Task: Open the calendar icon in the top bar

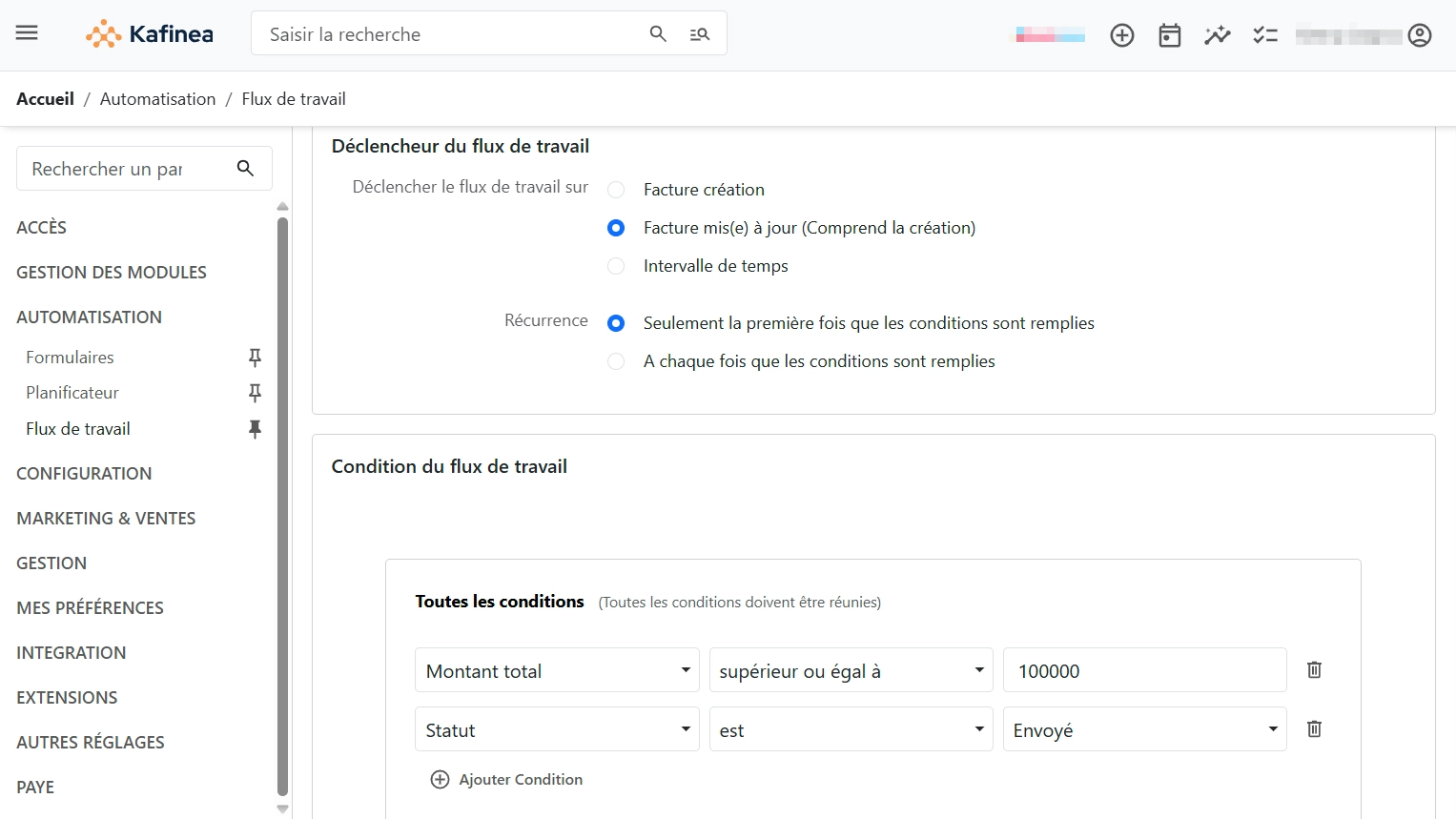Action: coord(1169,34)
